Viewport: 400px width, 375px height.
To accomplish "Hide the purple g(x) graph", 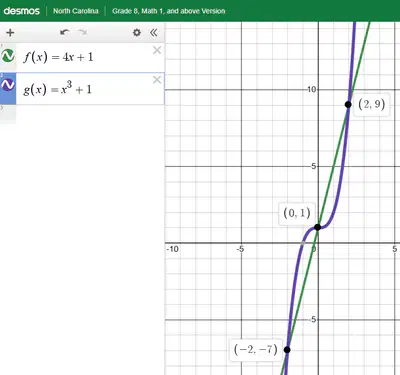I will 8,85.
